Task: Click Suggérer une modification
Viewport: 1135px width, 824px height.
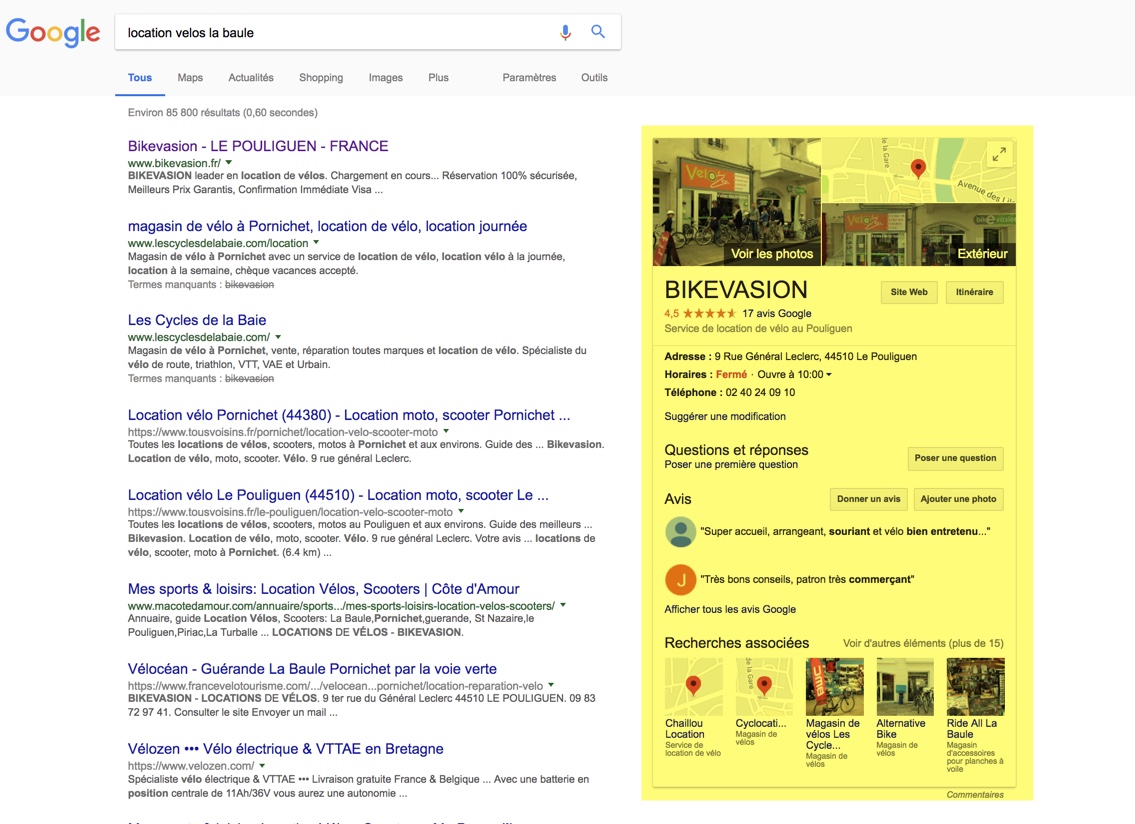Action: 725,416
